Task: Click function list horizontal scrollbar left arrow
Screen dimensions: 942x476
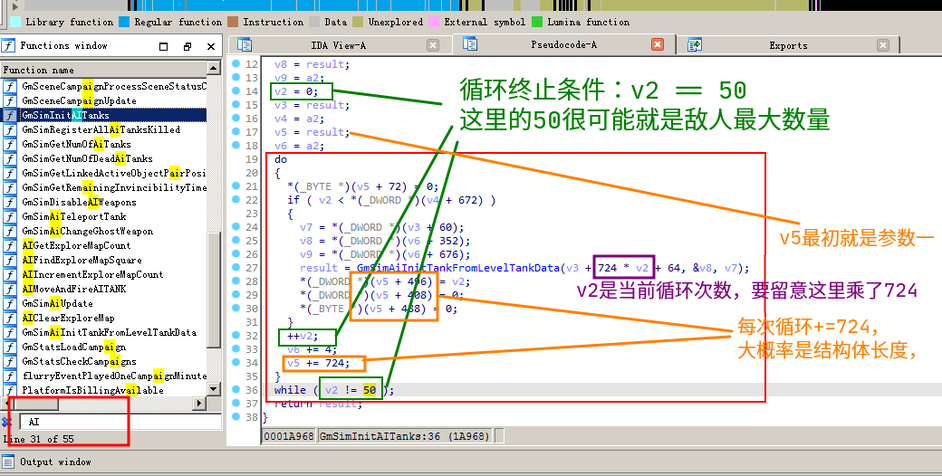Action: pos(7,403)
